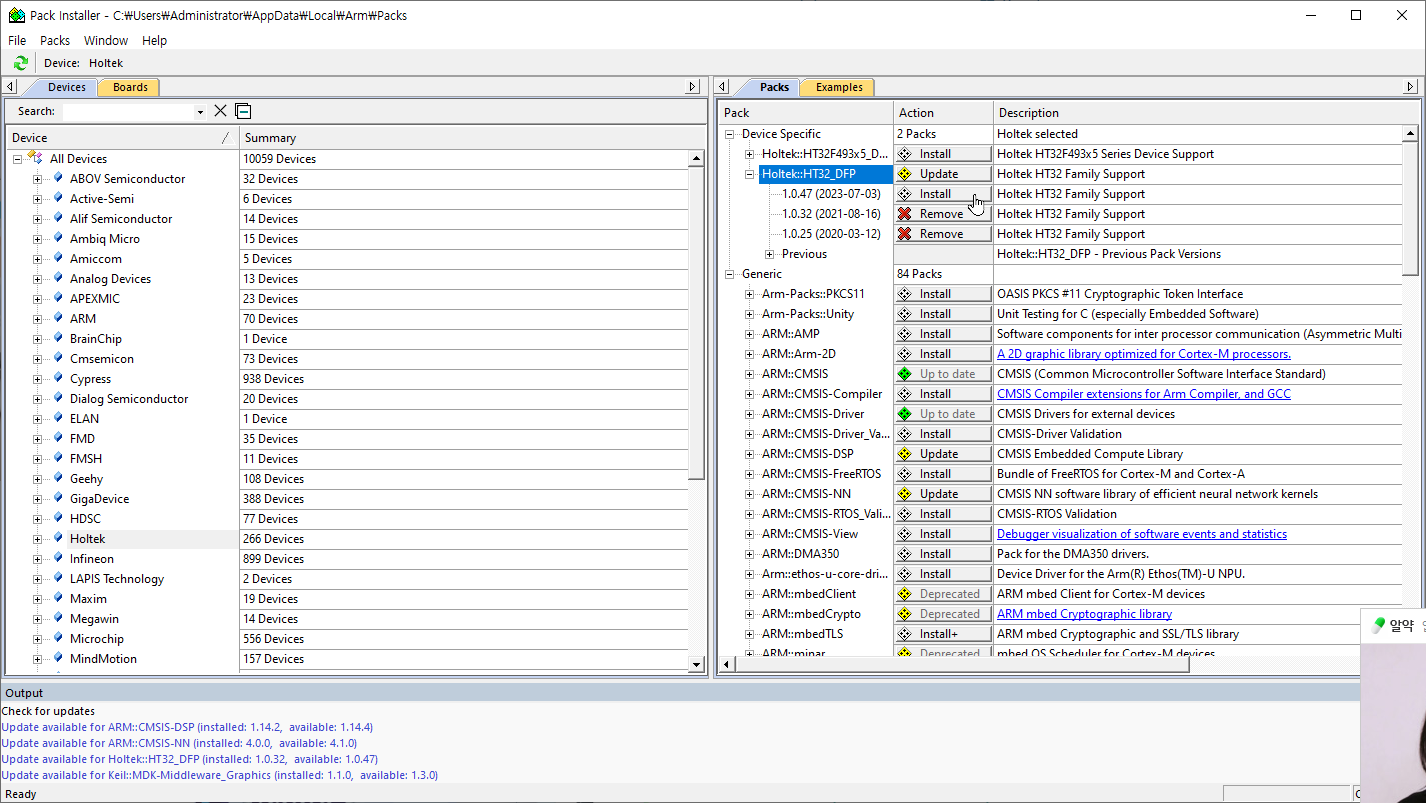
Task: Collapse the Holtek::HT32_DFP pack node
Action: tap(750, 174)
